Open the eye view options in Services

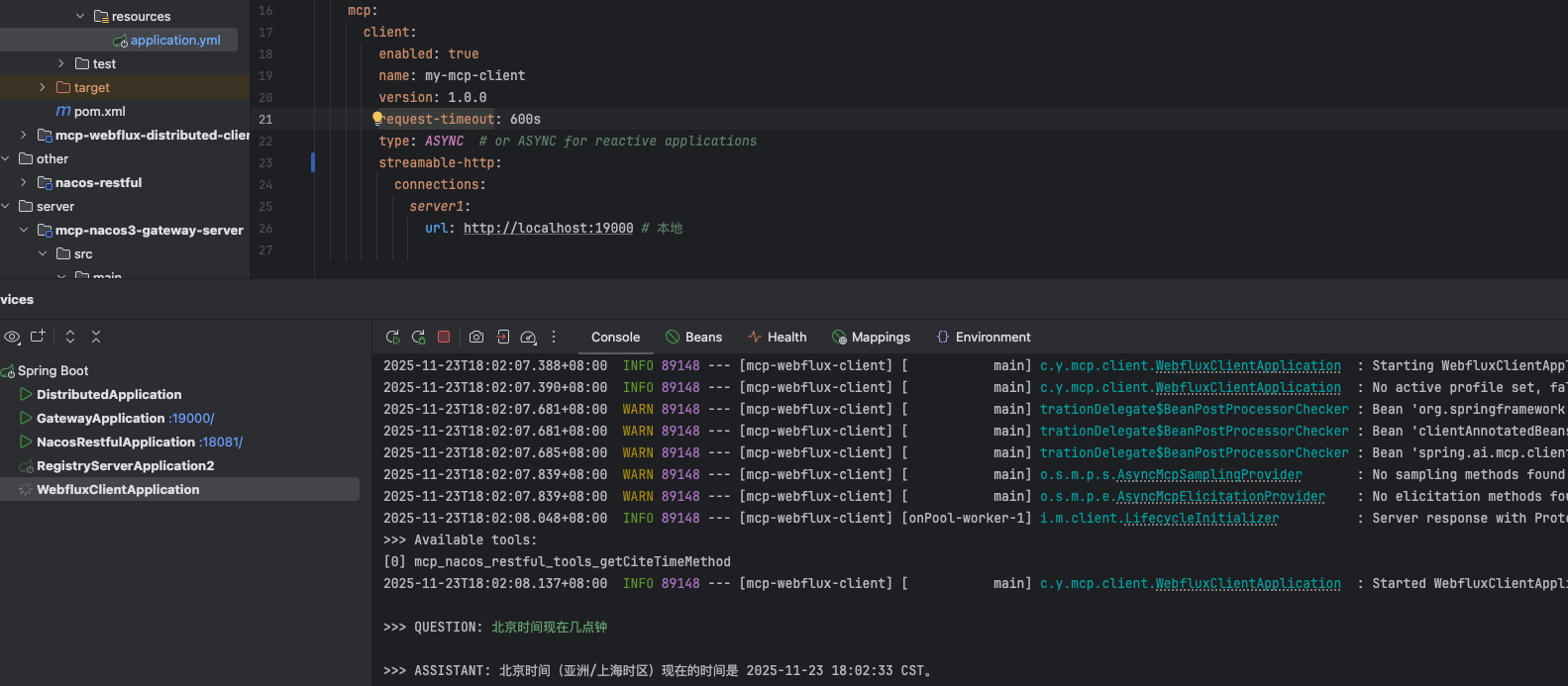coord(12,337)
